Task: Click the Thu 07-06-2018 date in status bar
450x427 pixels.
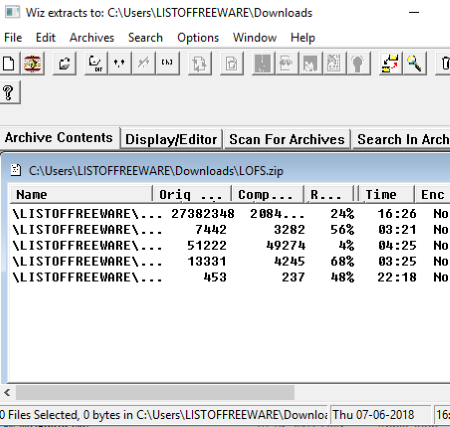Action: 373,415
